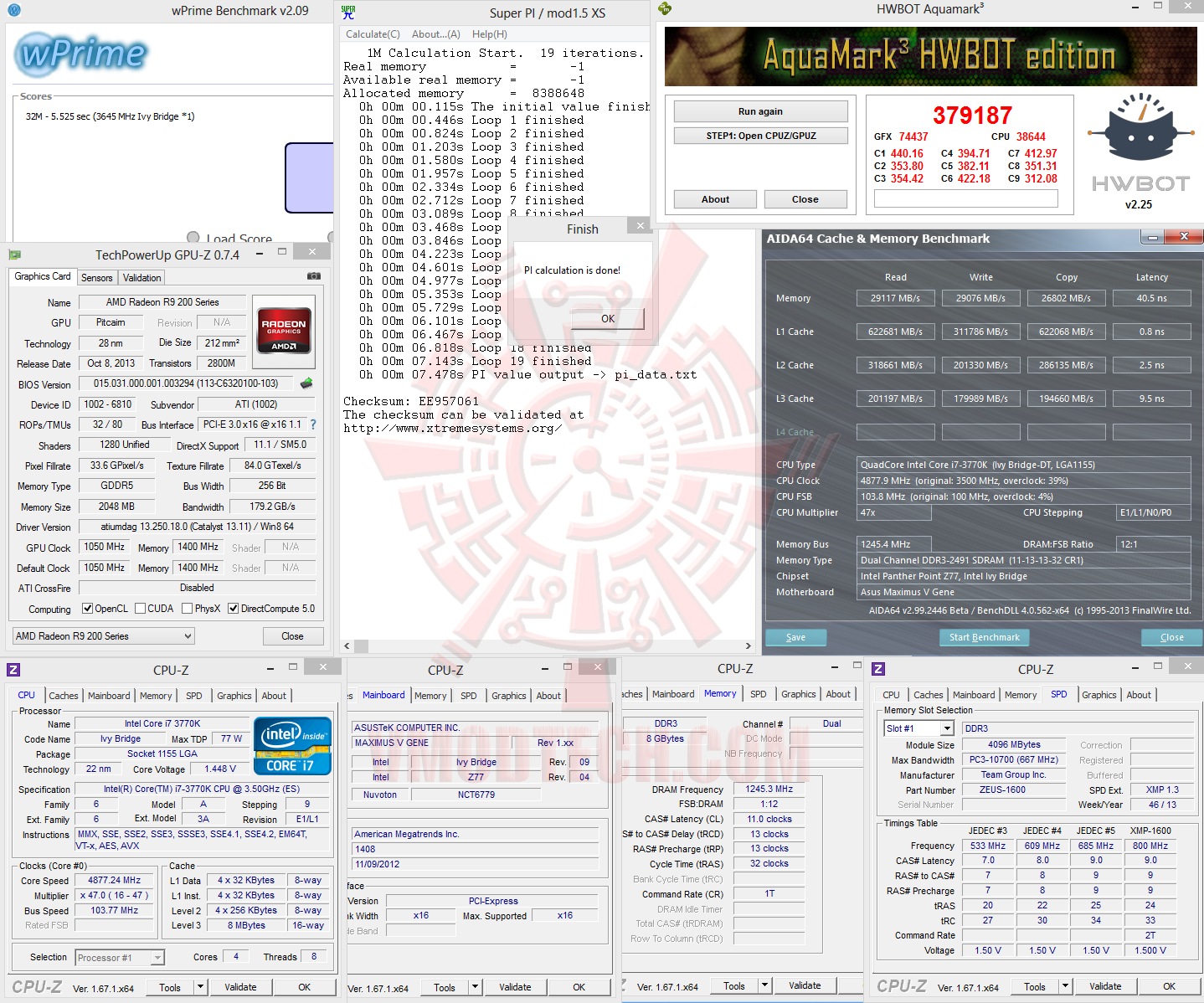Click Run again in HWBOT Aquamark
Screen dimensions: 1204x1003
pos(760,111)
